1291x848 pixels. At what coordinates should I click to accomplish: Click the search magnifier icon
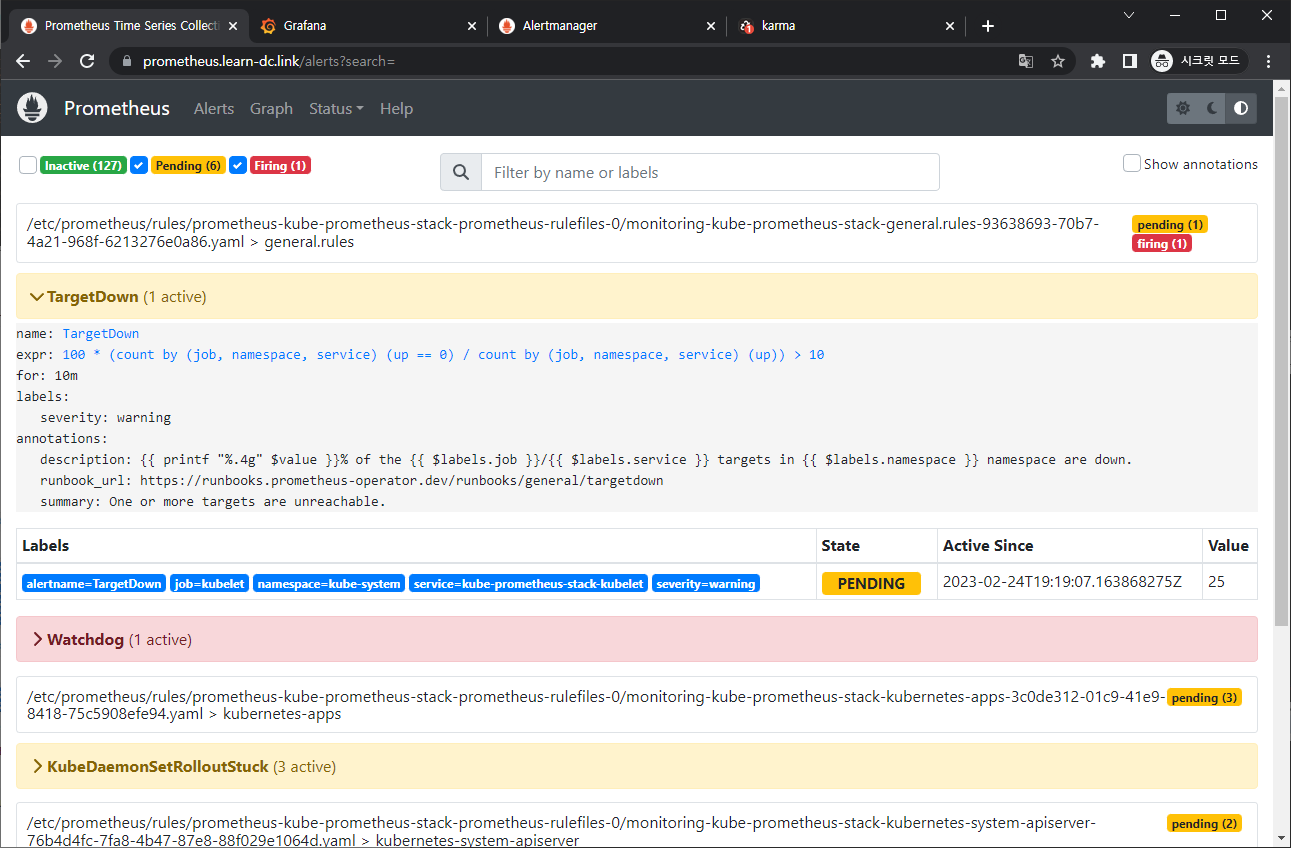point(461,172)
